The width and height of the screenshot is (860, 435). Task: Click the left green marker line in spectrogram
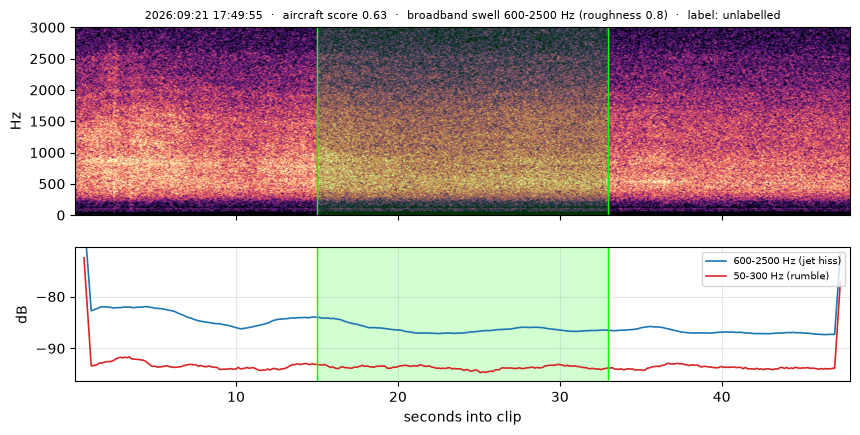[318, 121]
